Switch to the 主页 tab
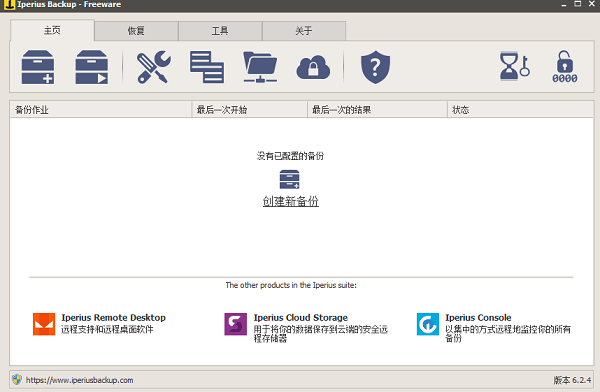 [52, 30]
